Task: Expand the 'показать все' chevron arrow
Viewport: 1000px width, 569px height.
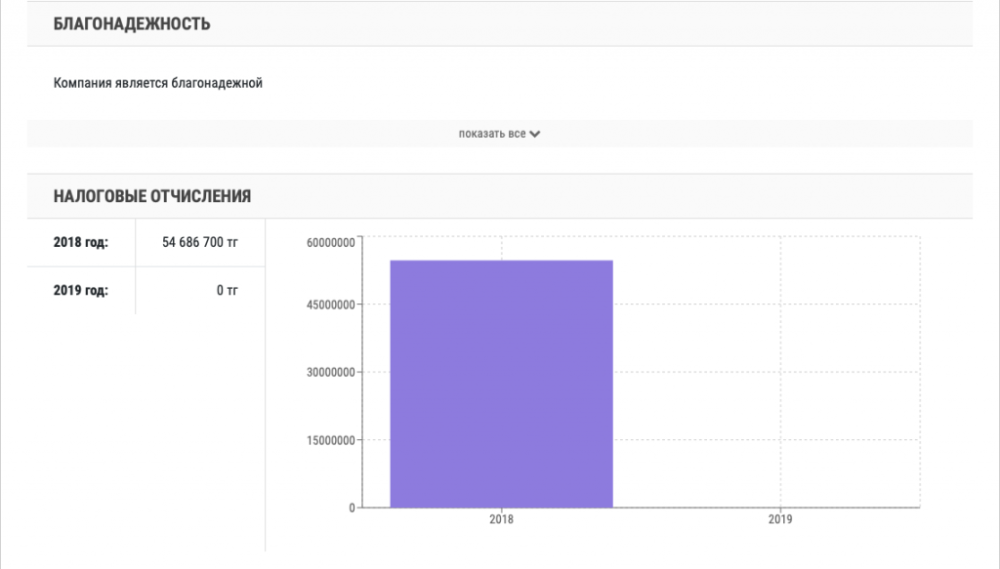Action: pos(535,134)
